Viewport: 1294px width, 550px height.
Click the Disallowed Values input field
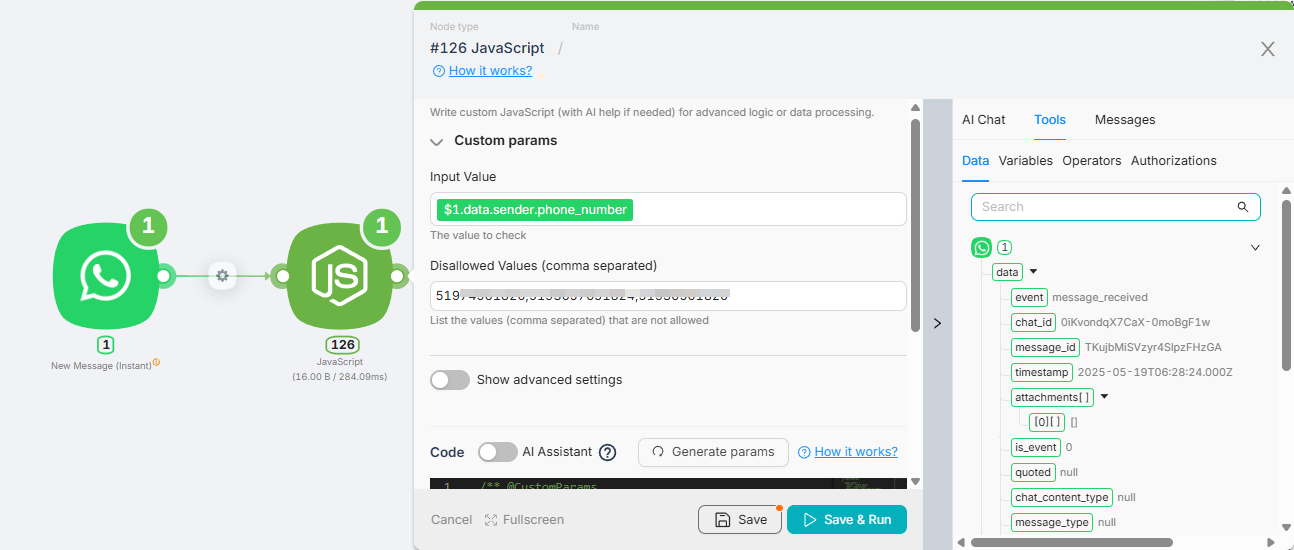pyautogui.click(x=668, y=296)
